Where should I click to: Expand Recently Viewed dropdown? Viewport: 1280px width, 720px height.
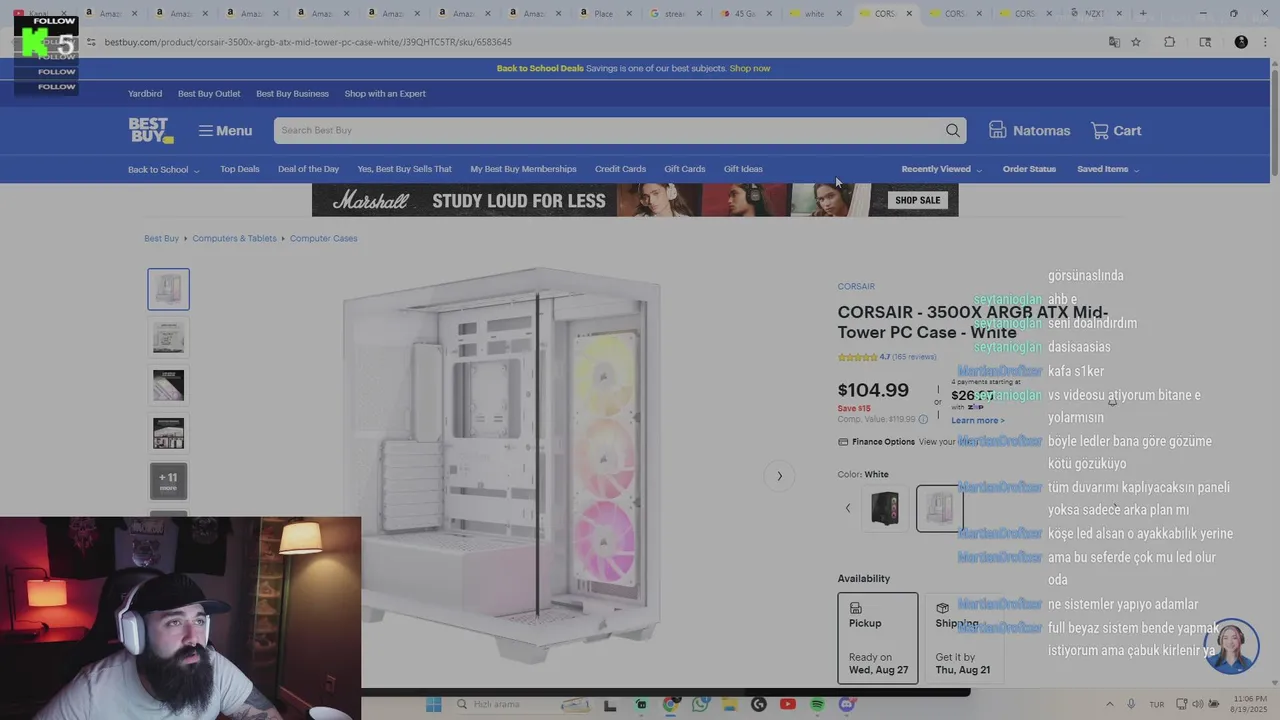tap(942, 170)
